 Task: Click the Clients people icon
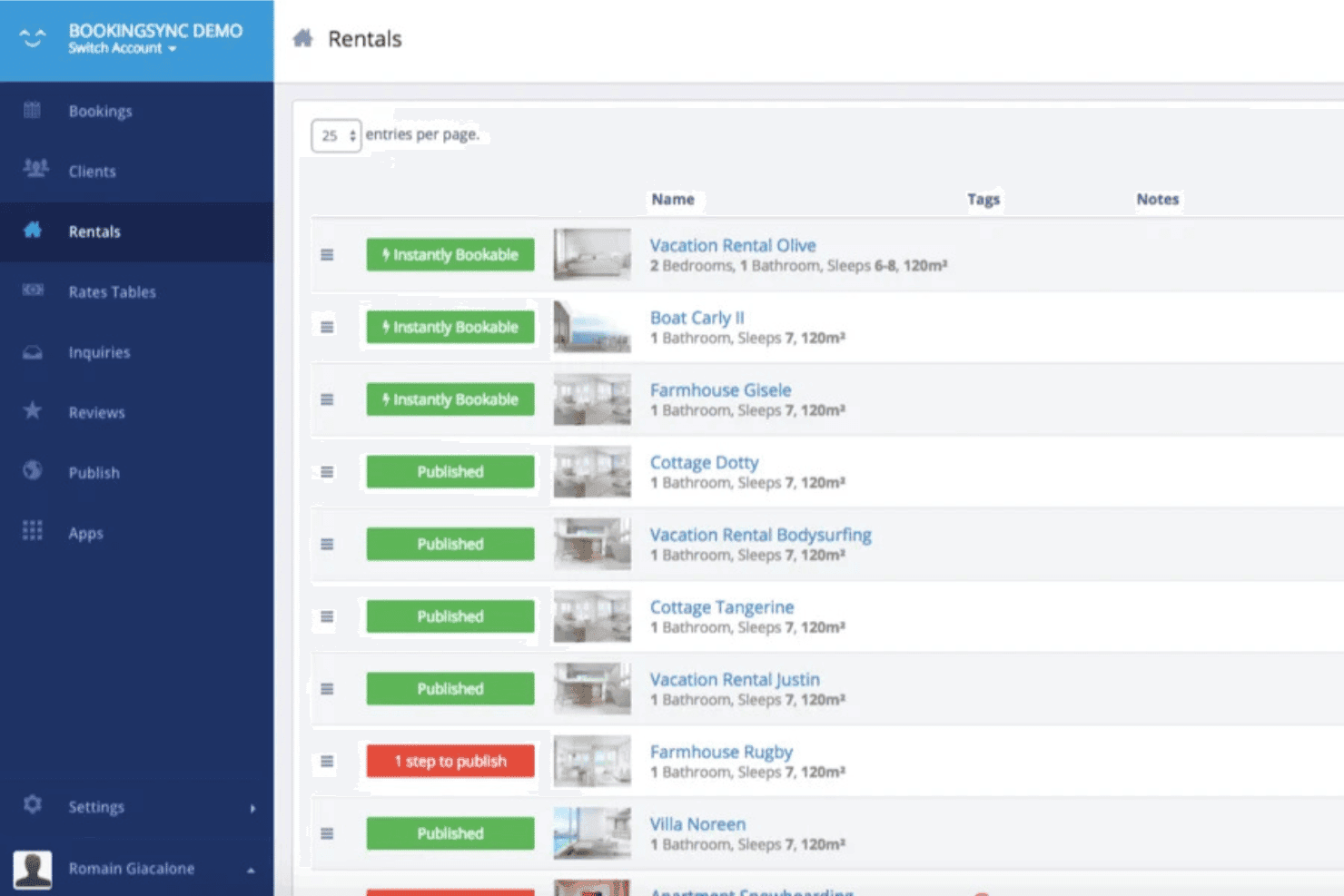[35, 169]
